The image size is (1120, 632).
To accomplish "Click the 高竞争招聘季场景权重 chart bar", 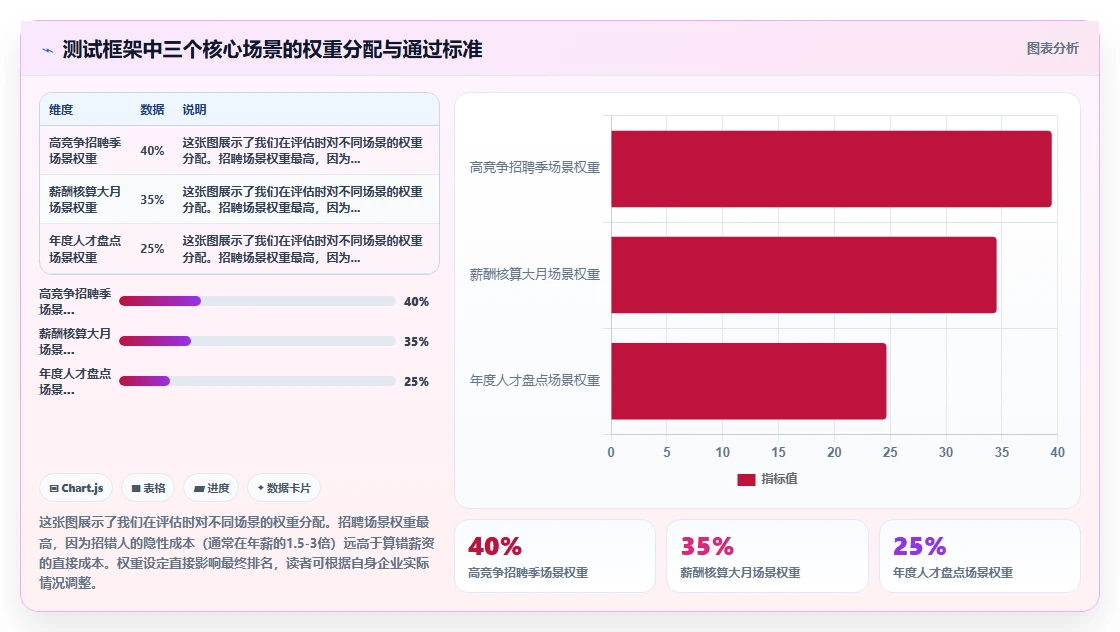I will tap(831, 169).
